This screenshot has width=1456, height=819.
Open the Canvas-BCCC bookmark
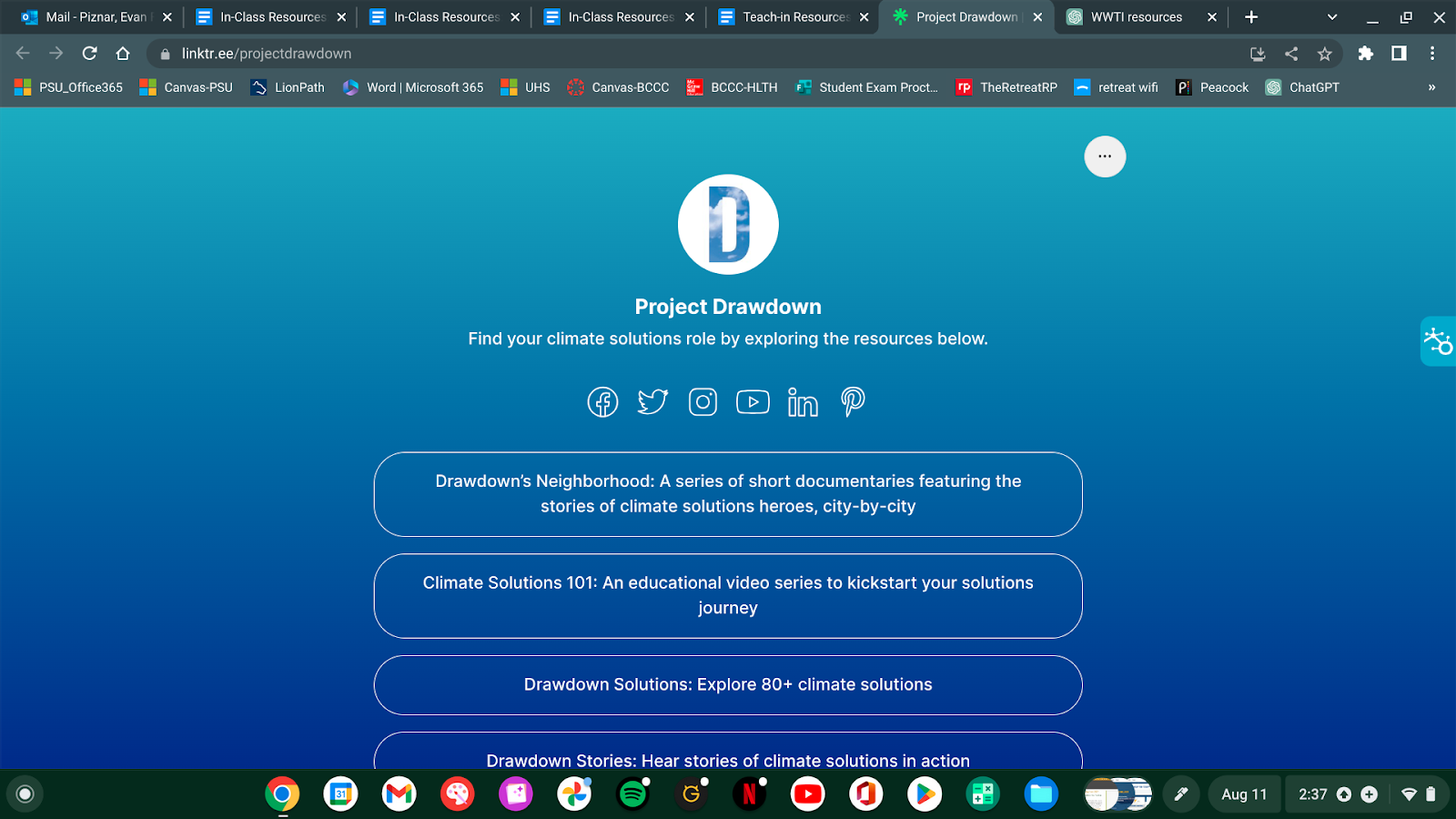[619, 87]
